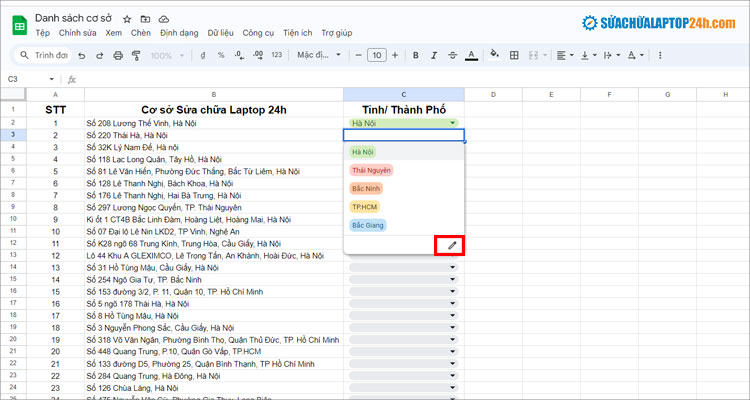Click the fx formula bar icon

[72, 79]
